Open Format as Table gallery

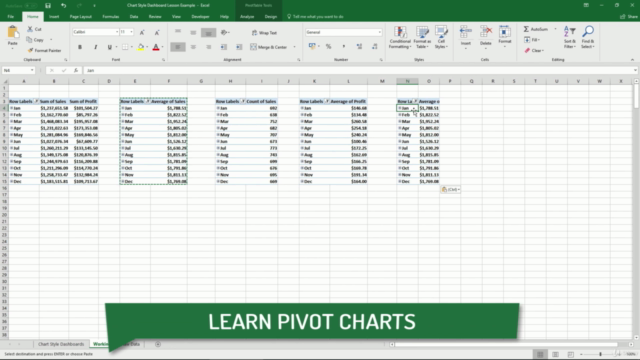[422, 37]
